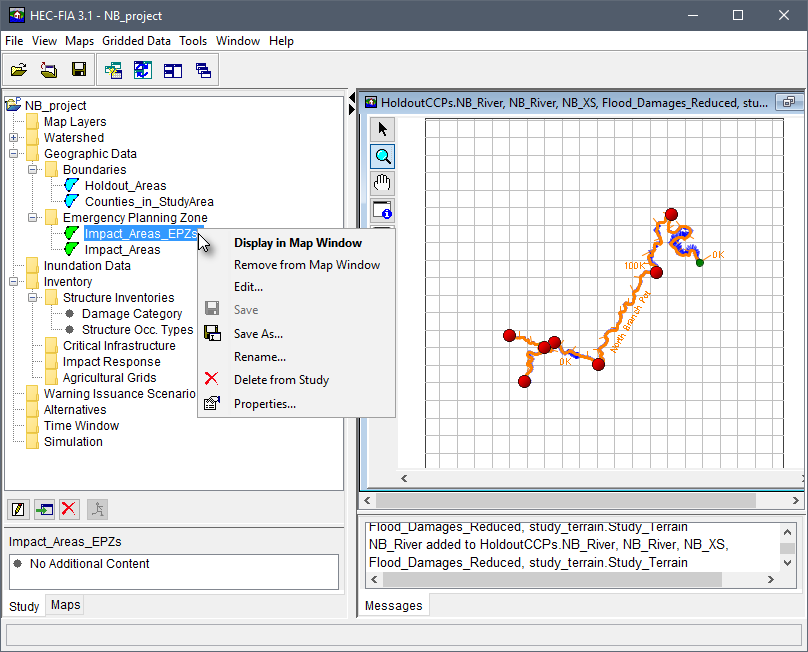This screenshot has height=652, width=808.
Task: Click the tile windows toolbar icon
Action: tap(173, 70)
